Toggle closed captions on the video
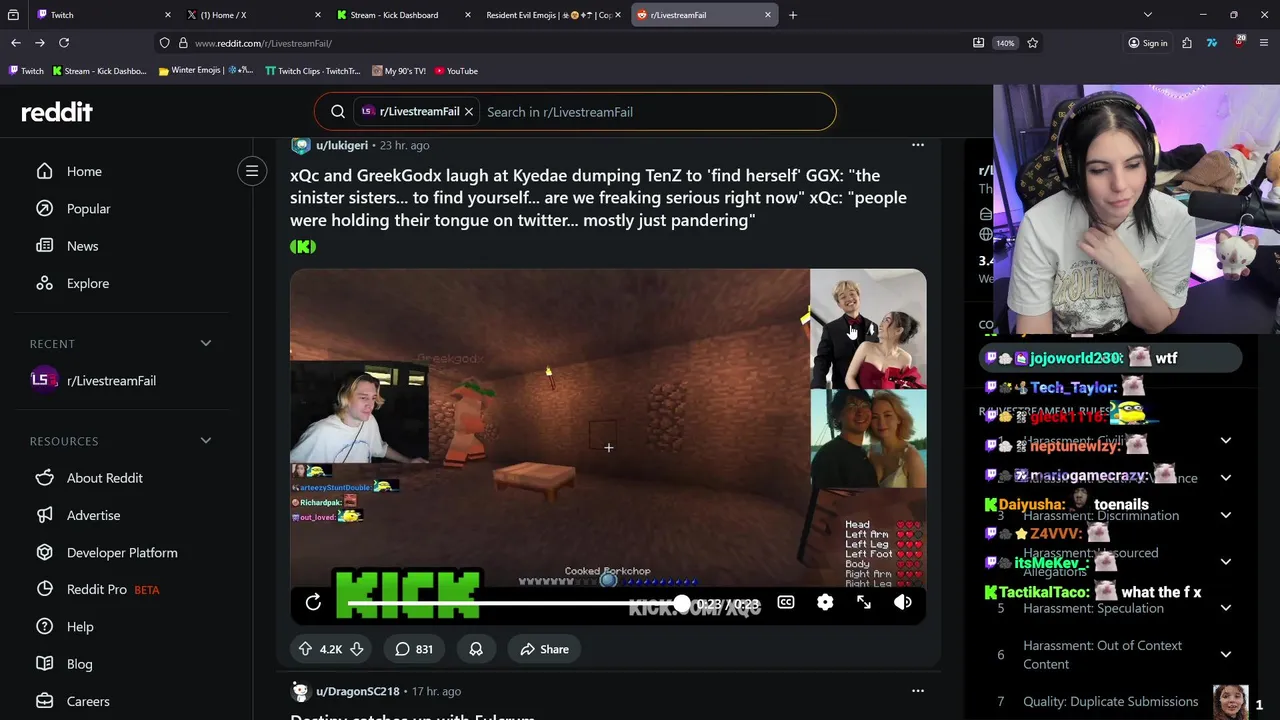Image resolution: width=1280 pixels, height=720 pixels. [x=786, y=602]
